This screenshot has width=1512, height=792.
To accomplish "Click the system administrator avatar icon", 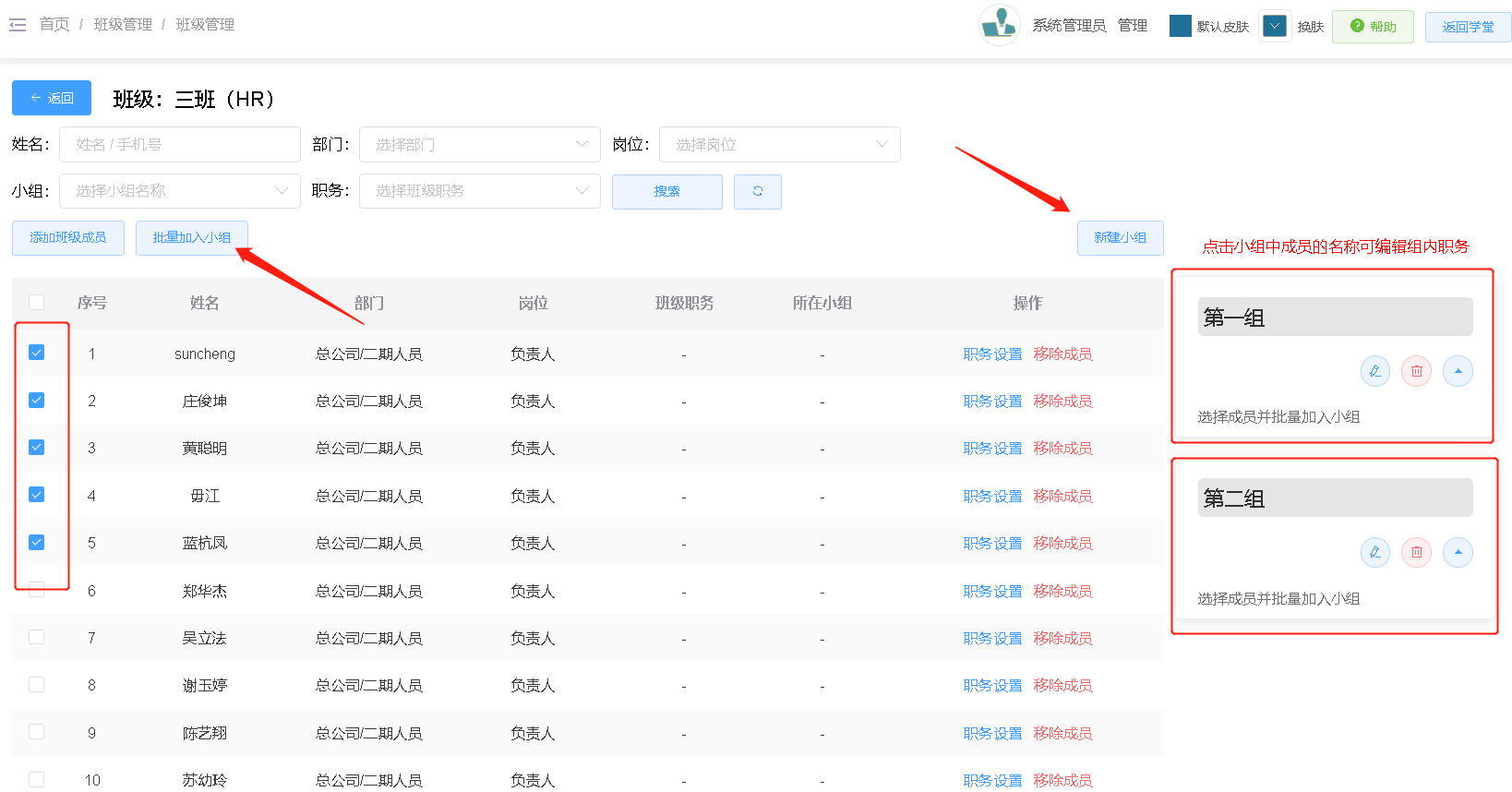I will (x=999, y=25).
